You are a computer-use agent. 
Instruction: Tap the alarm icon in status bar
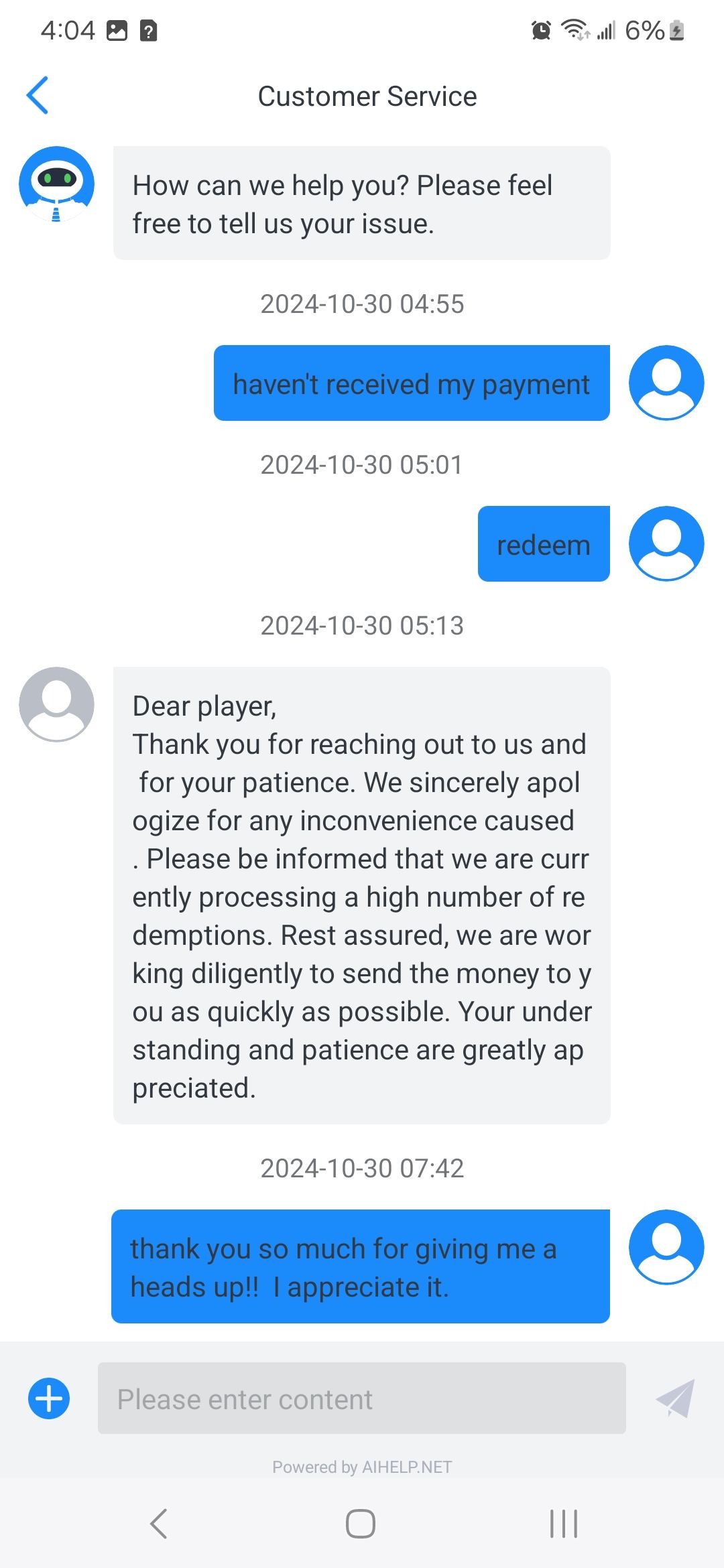tap(541, 30)
